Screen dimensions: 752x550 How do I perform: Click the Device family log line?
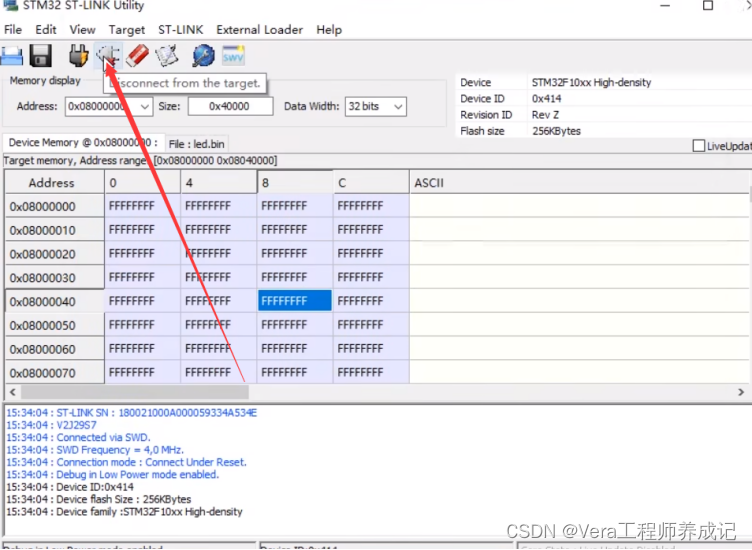point(124,512)
